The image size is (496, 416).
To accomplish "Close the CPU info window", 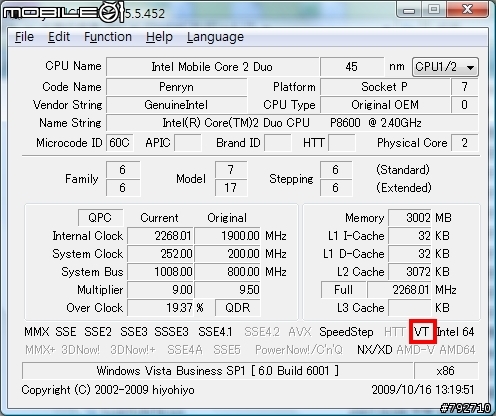I will [468, 10].
